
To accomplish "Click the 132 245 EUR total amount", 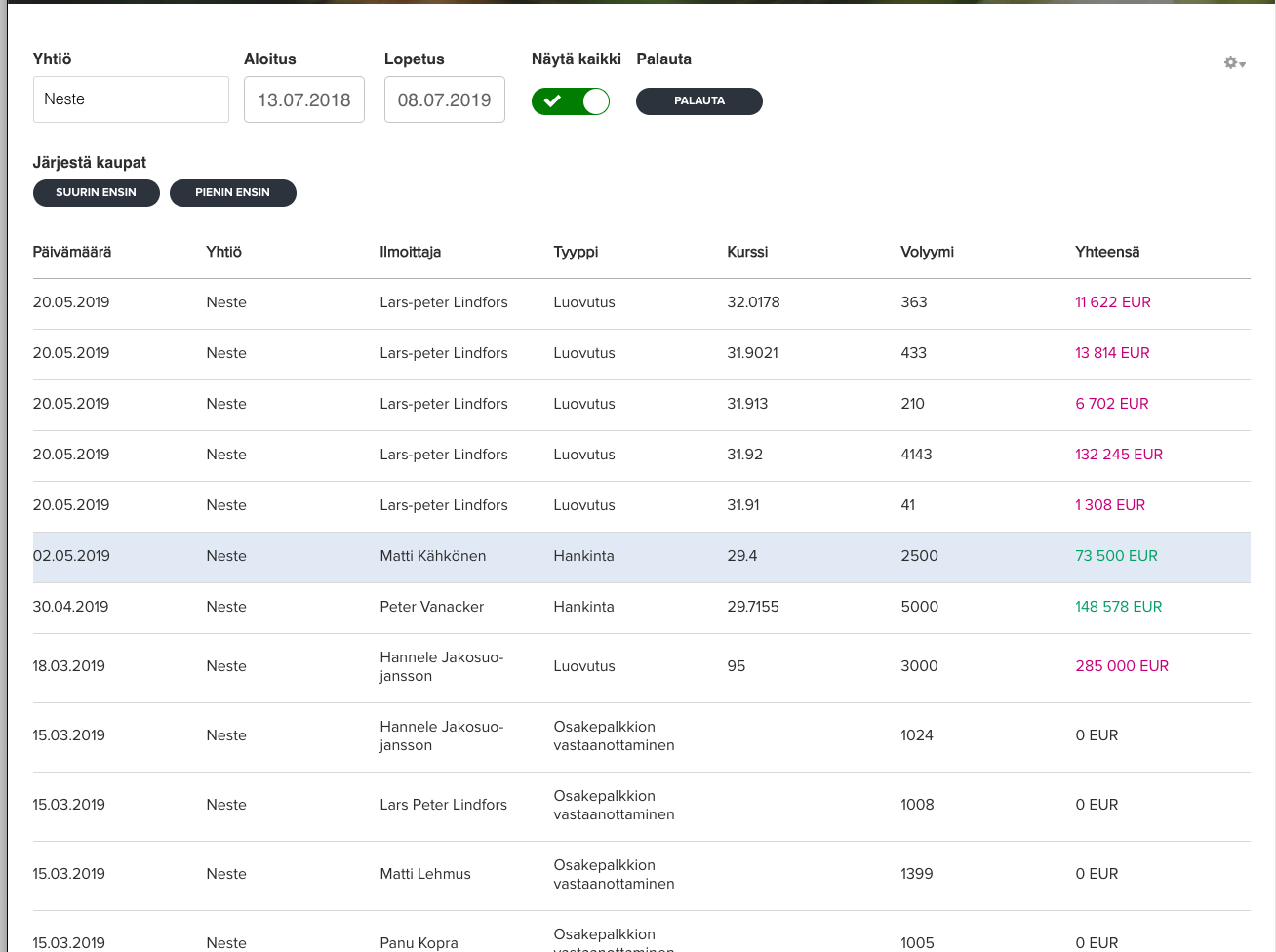I will 1119,455.
